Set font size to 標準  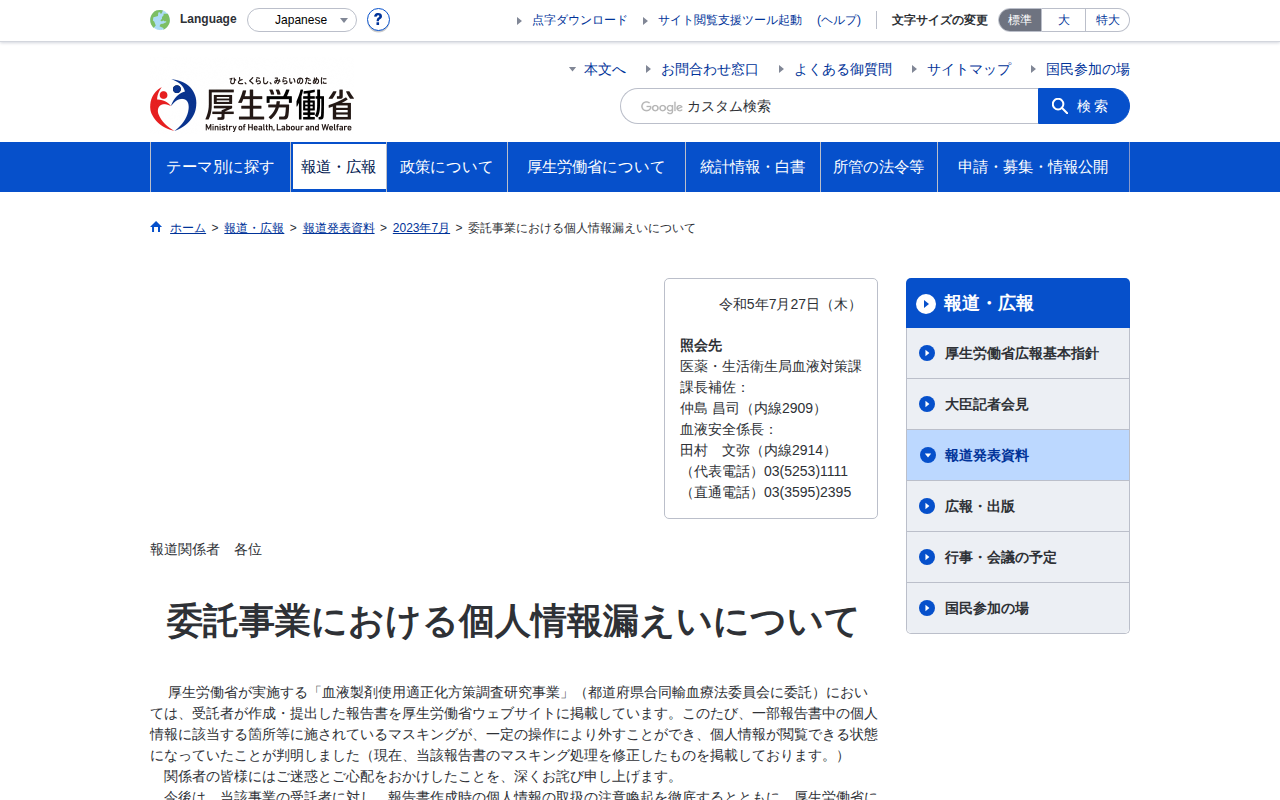(1020, 20)
